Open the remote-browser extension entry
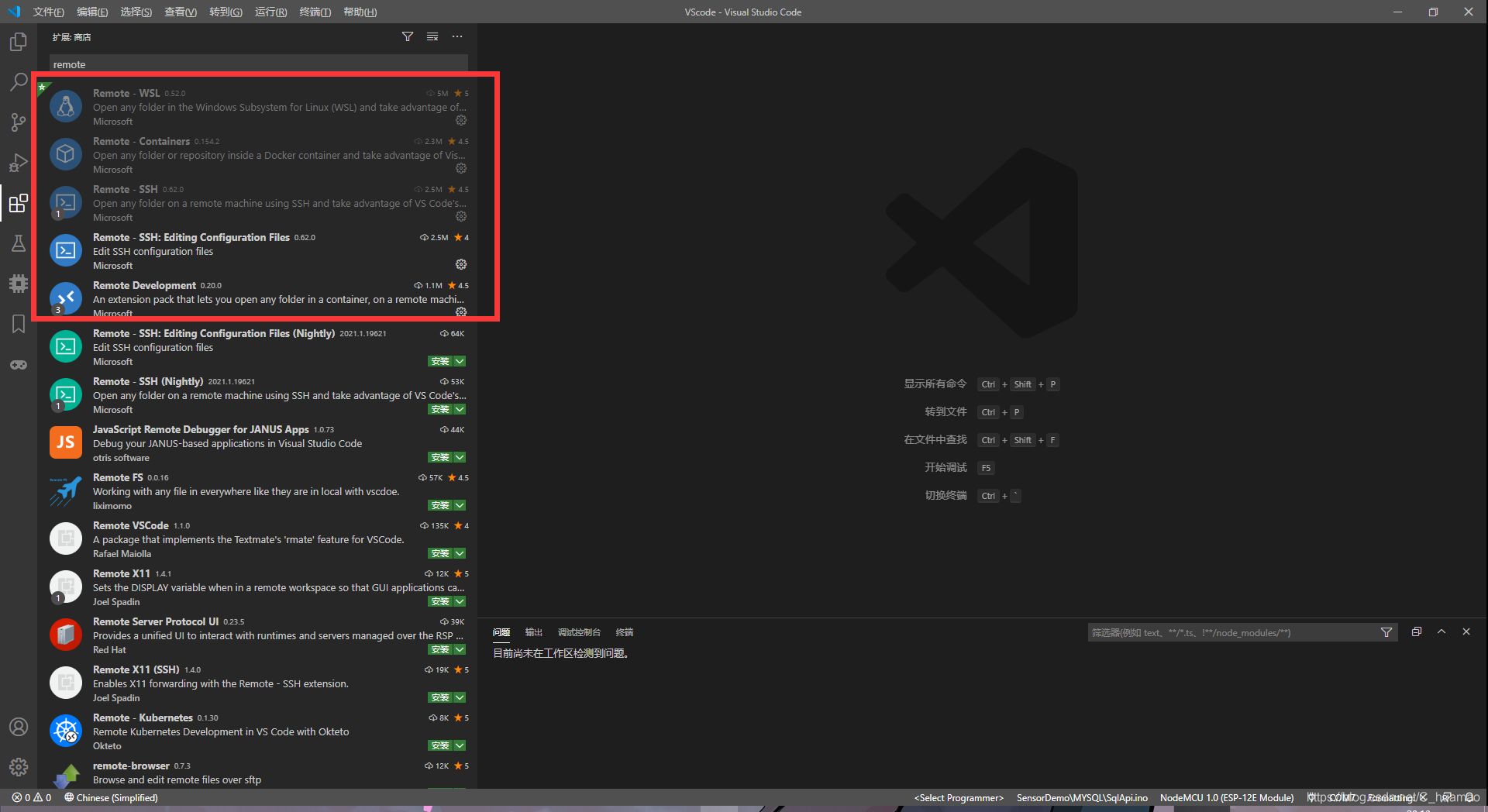This screenshot has width=1488, height=812. click(259, 773)
